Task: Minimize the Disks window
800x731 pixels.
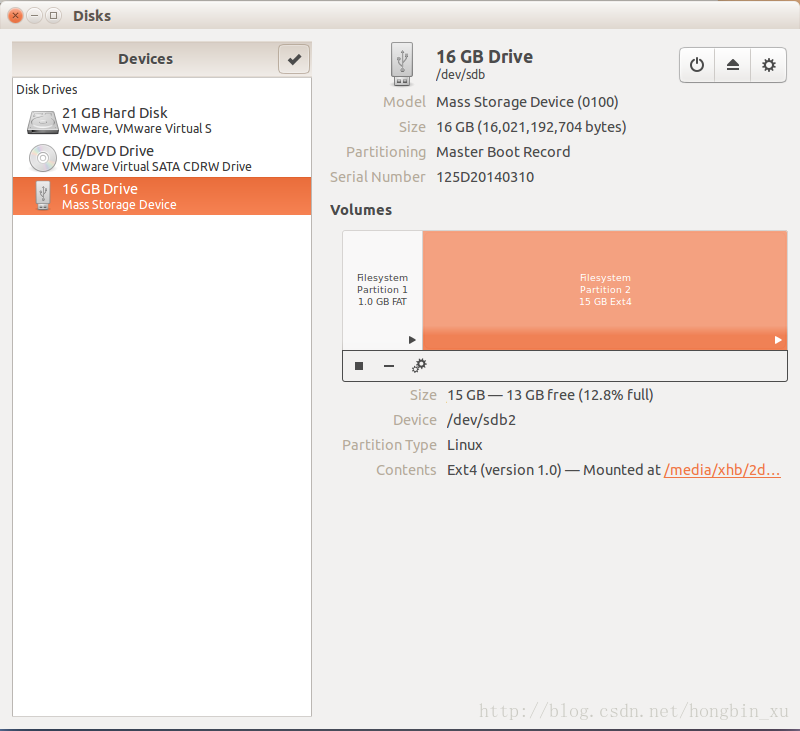Action: (34, 16)
